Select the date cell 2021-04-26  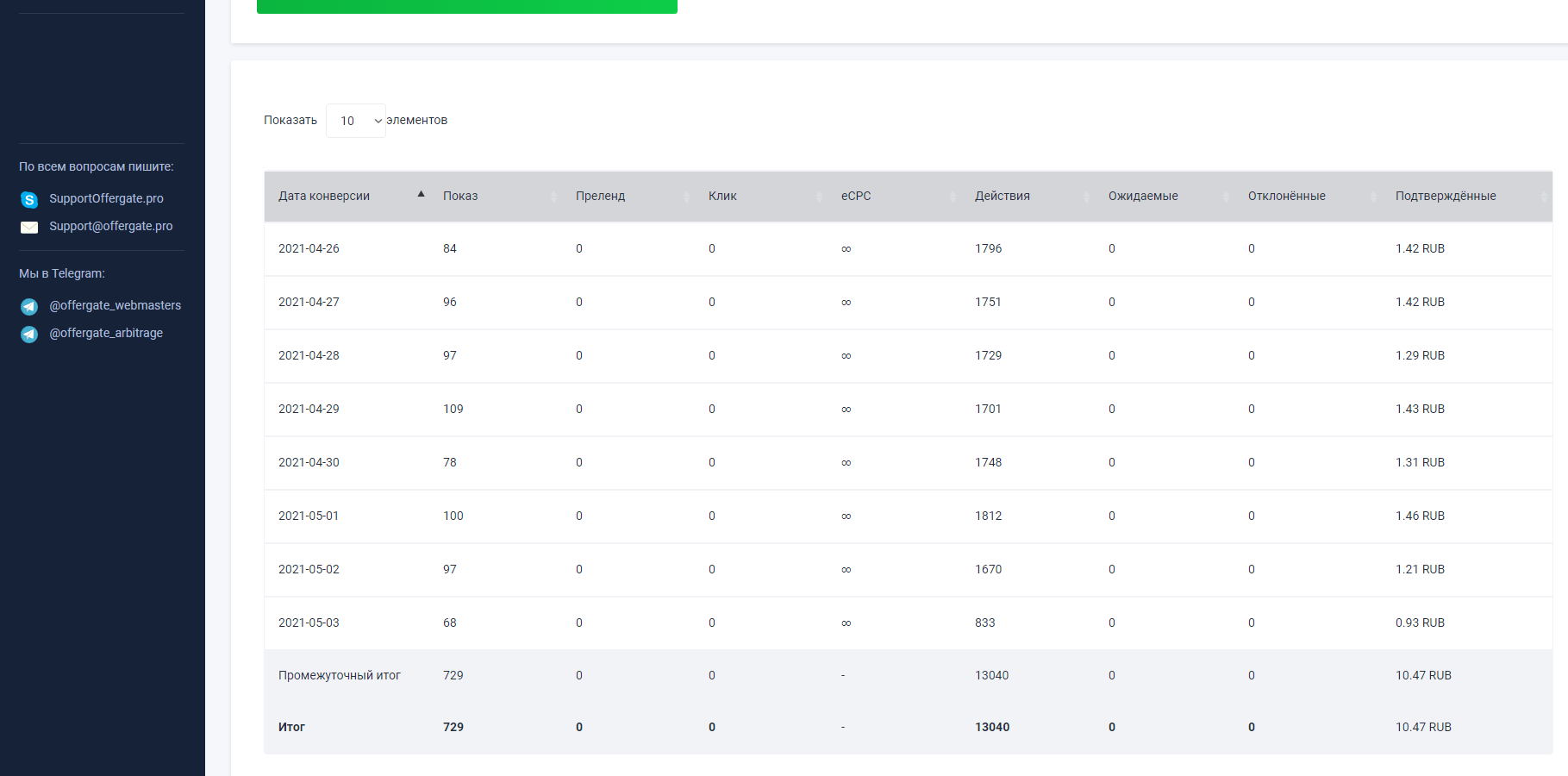tap(309, 248)
